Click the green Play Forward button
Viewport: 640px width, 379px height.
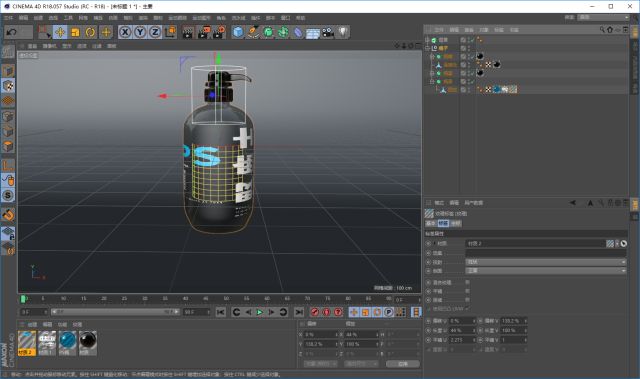click(x=260, y=312)
